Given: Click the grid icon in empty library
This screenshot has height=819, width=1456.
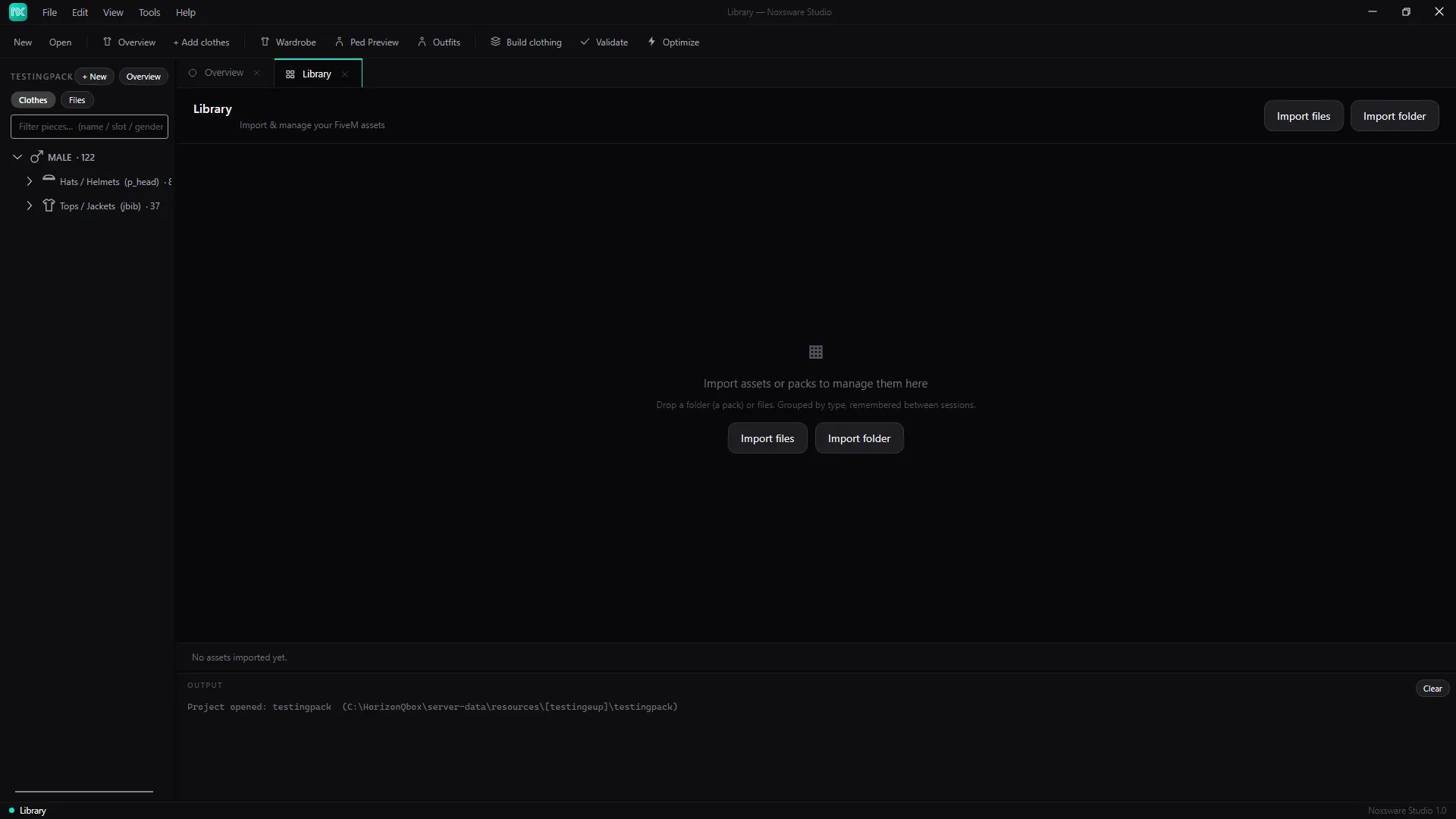Looking at the screenshot, I should 816,352.
